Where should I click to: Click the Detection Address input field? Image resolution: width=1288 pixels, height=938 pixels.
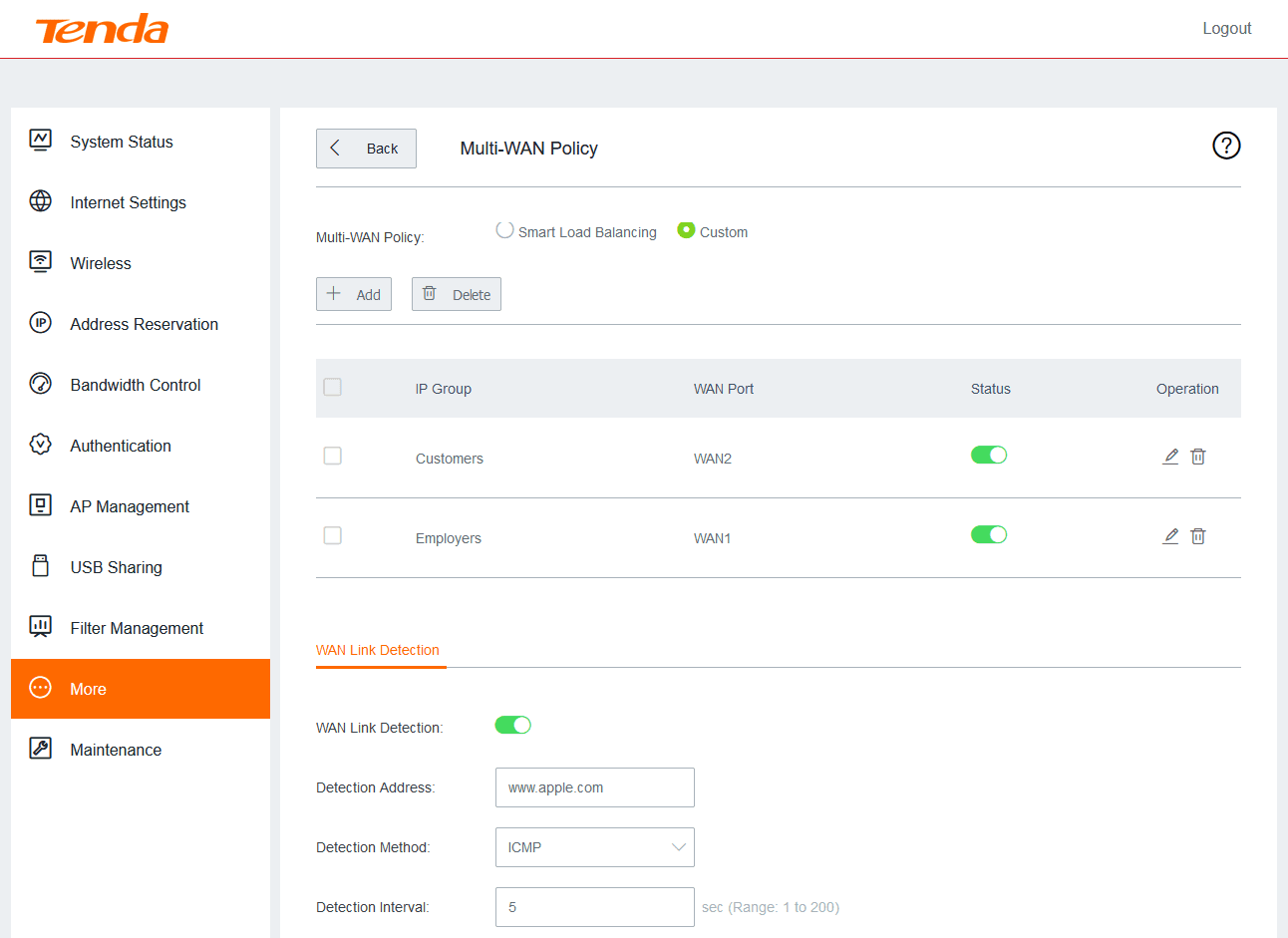595,787
